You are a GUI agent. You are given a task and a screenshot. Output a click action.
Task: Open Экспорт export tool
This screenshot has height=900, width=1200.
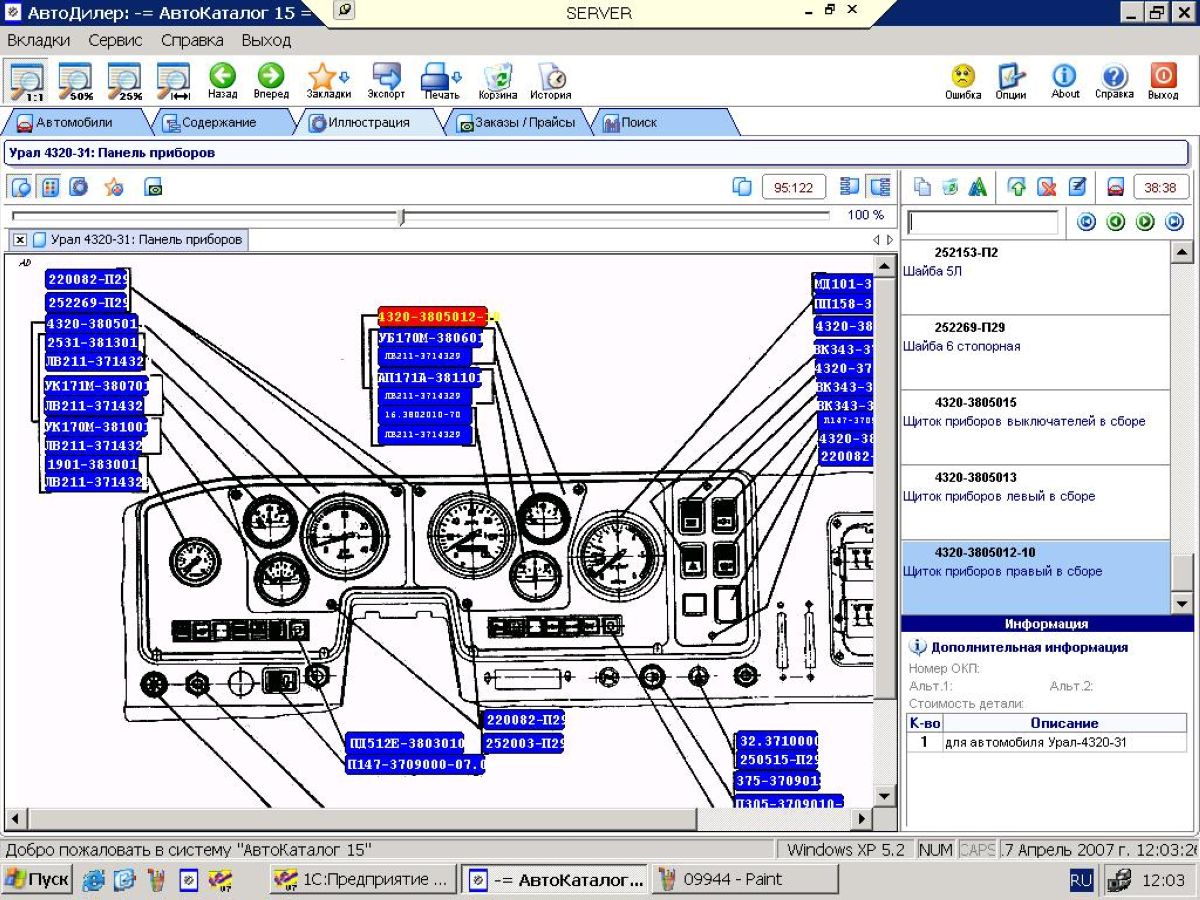coord(386,80)
